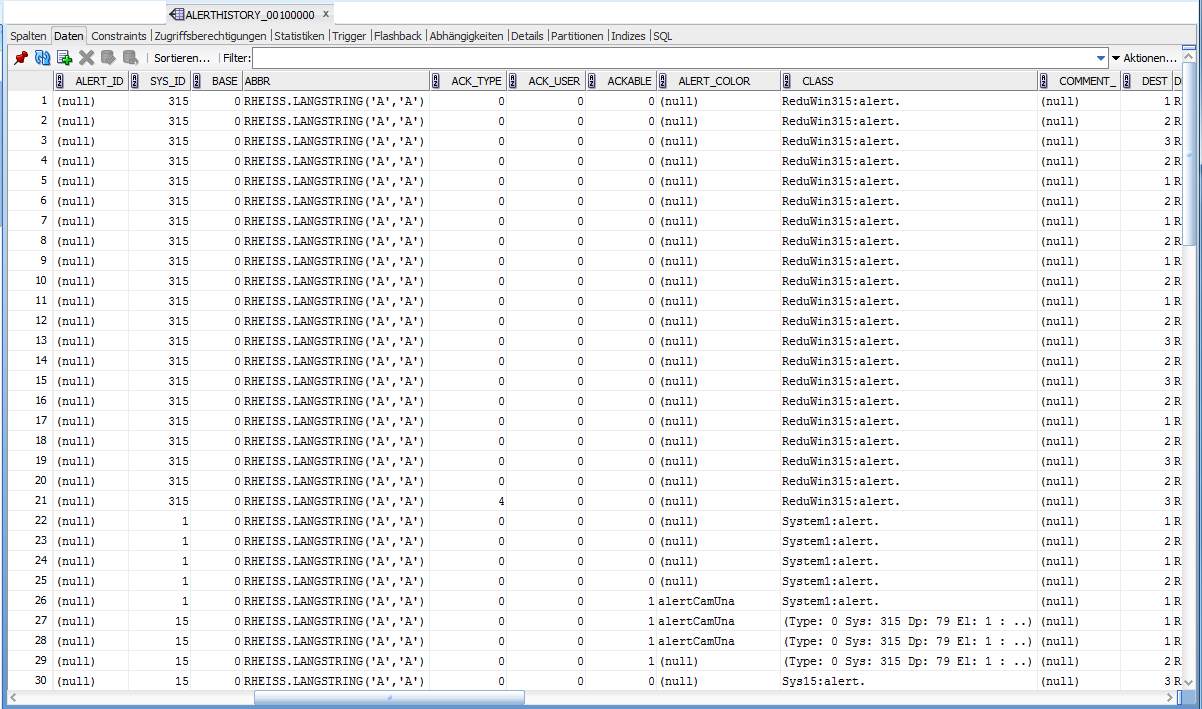Open the Trigger tab
Viewport: 1202px width, 709px height.
point(349,36)
